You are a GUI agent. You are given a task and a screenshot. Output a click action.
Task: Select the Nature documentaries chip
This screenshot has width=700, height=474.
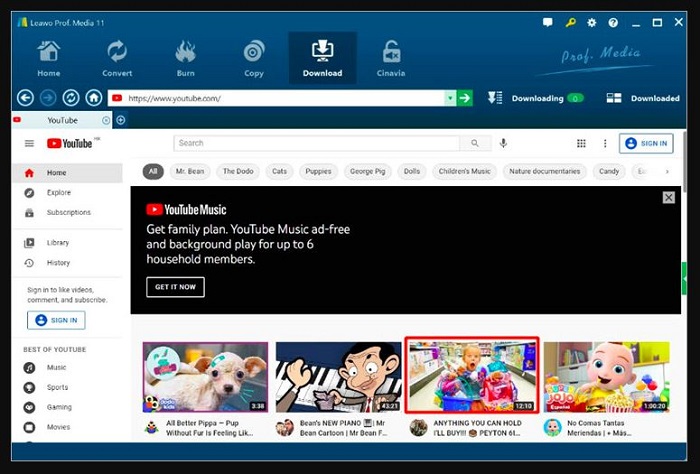click(x=545, y=171)
